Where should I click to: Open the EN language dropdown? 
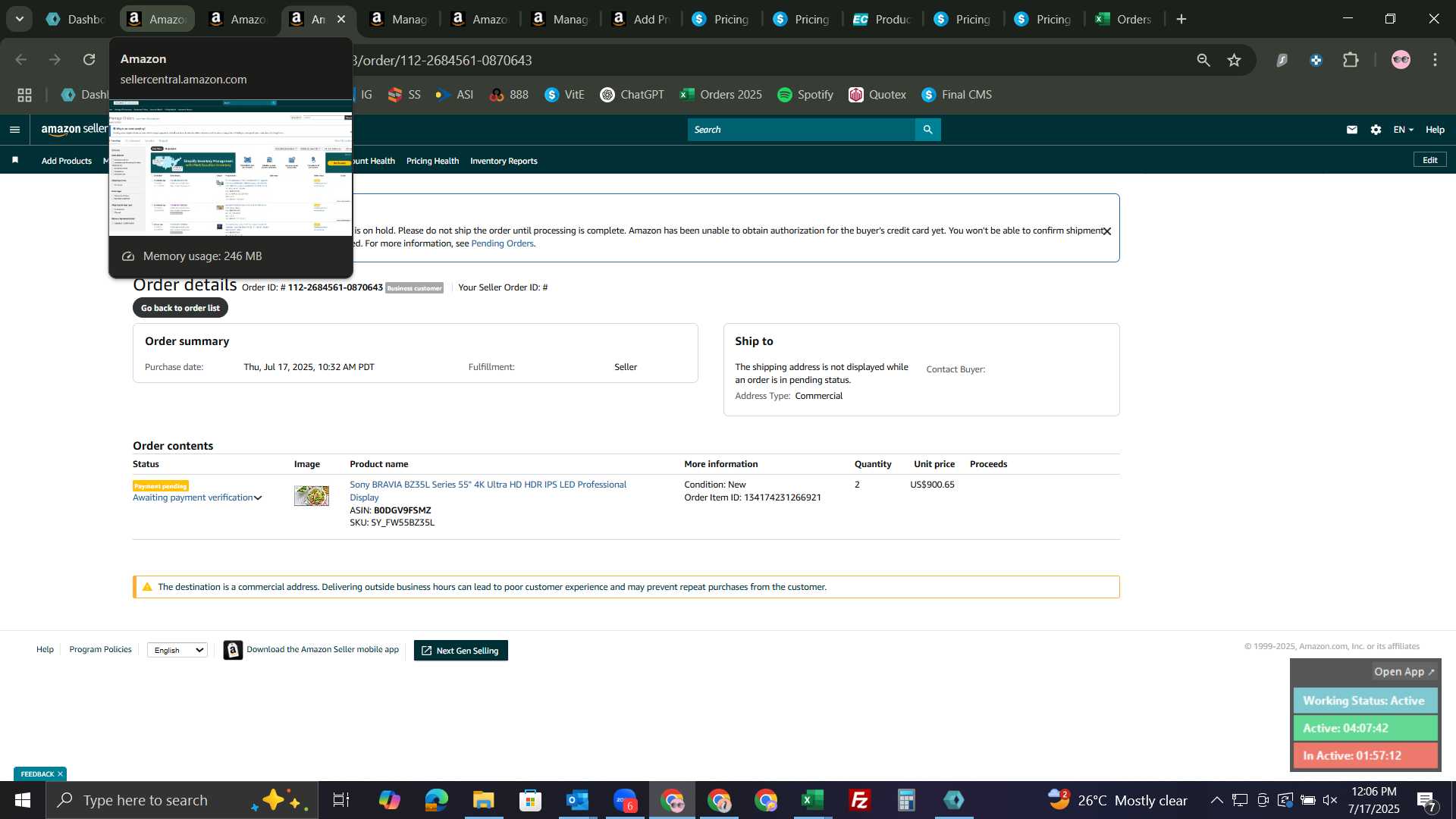click(1403, 130)
